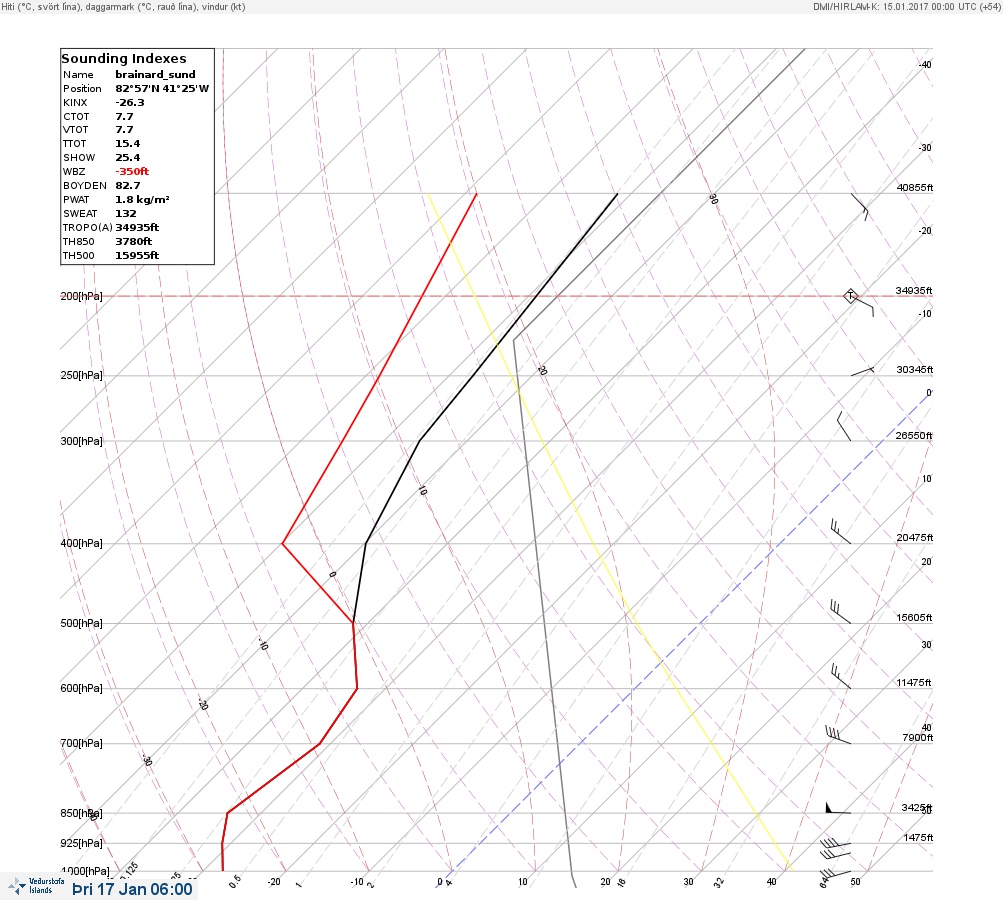The image size is (1003, 900).
Task: Click the 0.5 mixing ratio label
Action: [235, 881]
